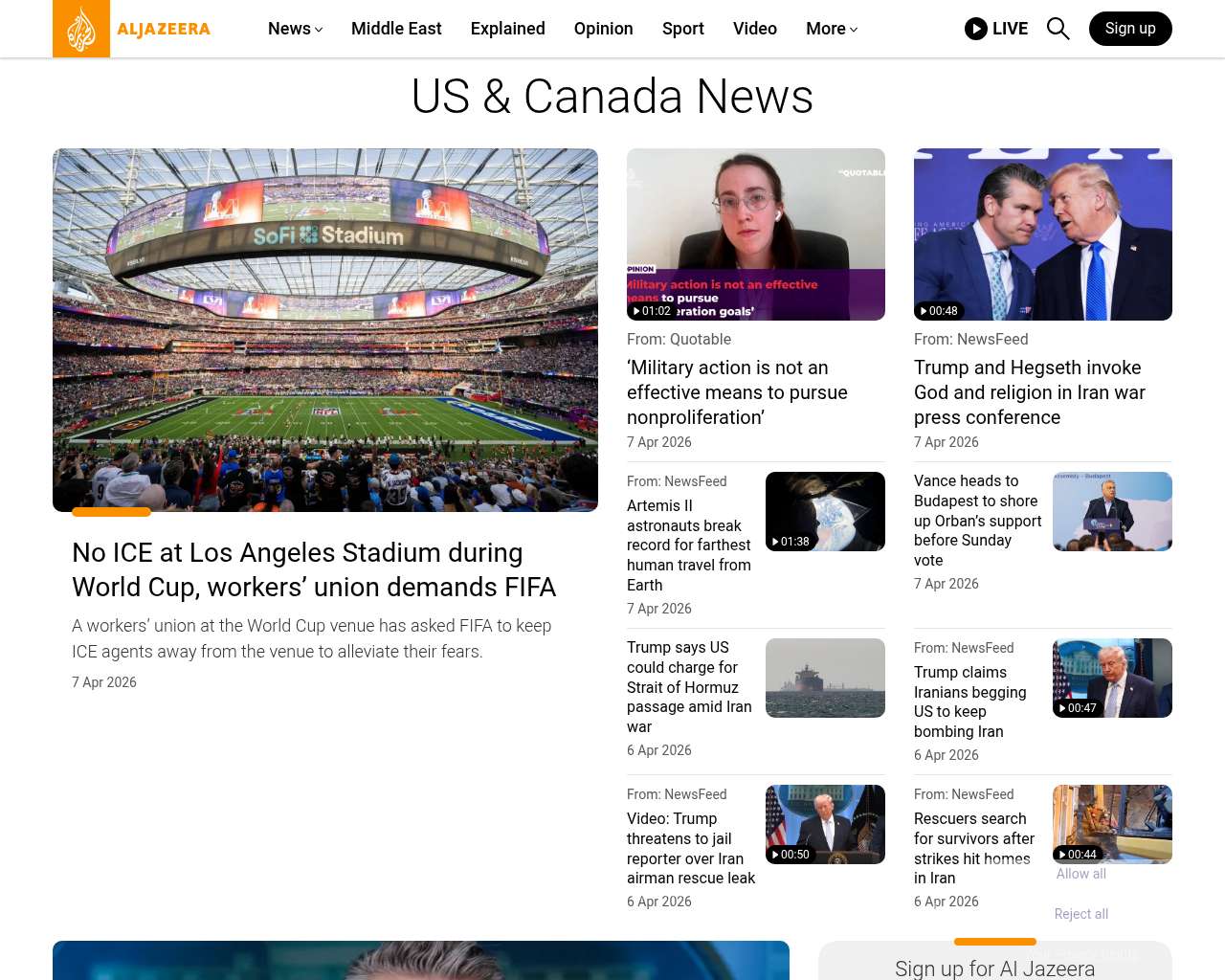Image resolution: width=1225 pixels, height=980 pixels.
Task: Open the Orban podium thumbnail image
Action: click(x=1112, y=511)
